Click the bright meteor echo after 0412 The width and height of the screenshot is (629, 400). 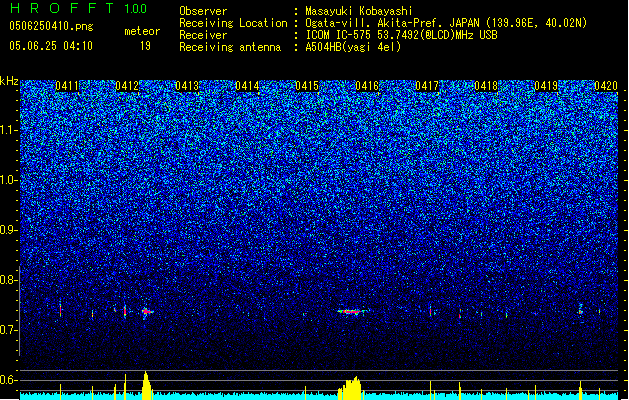(147, 311)
